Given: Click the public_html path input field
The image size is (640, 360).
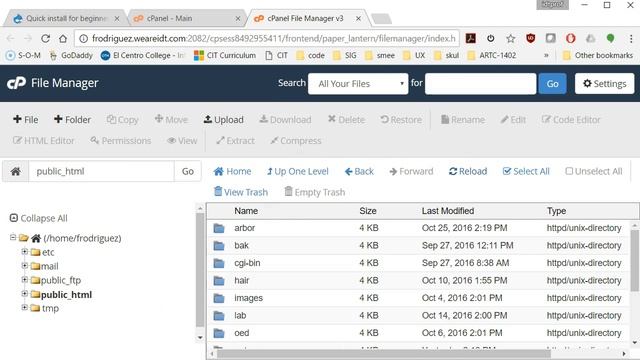Looking at the screenshot, I should click(x=101, y=171).
